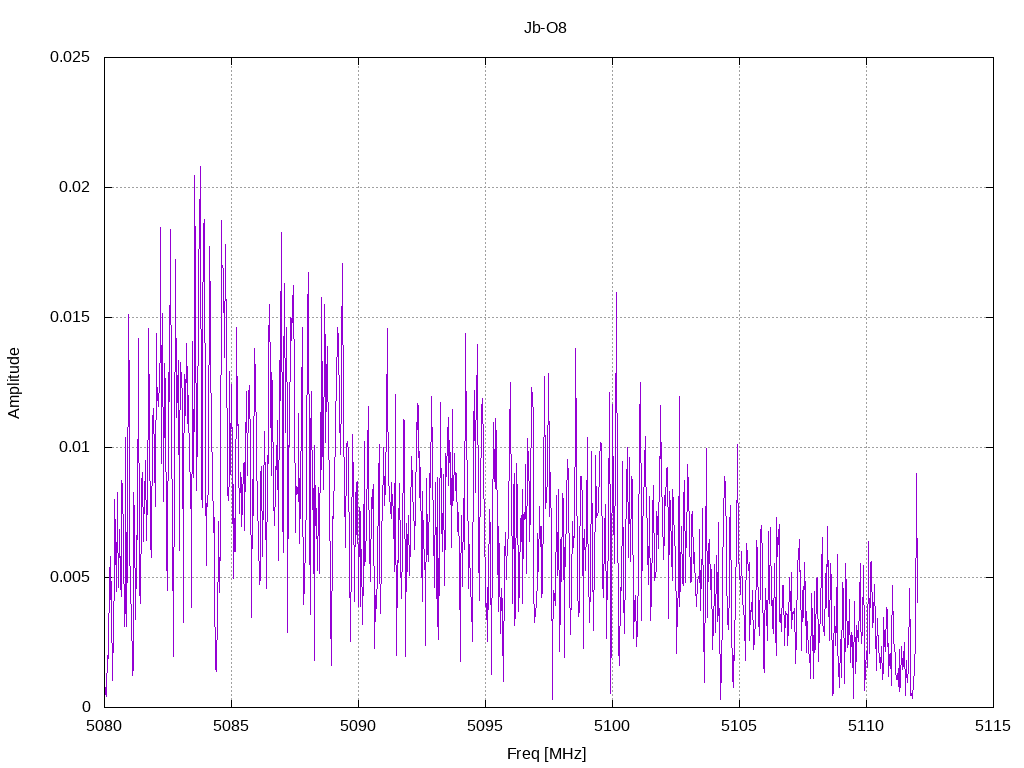Image resolution: width=1024 pixels, height=768 pixels.
Task: Click the x-axis tick label "5110"
Action: click(866, 726)
